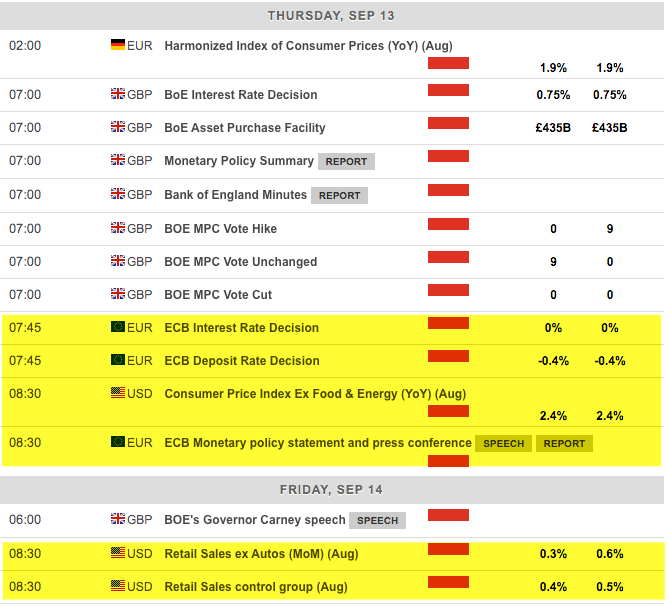Select the Friday, Sep 14 date header
The image size is (669, 607).
[x=331, y=489]
